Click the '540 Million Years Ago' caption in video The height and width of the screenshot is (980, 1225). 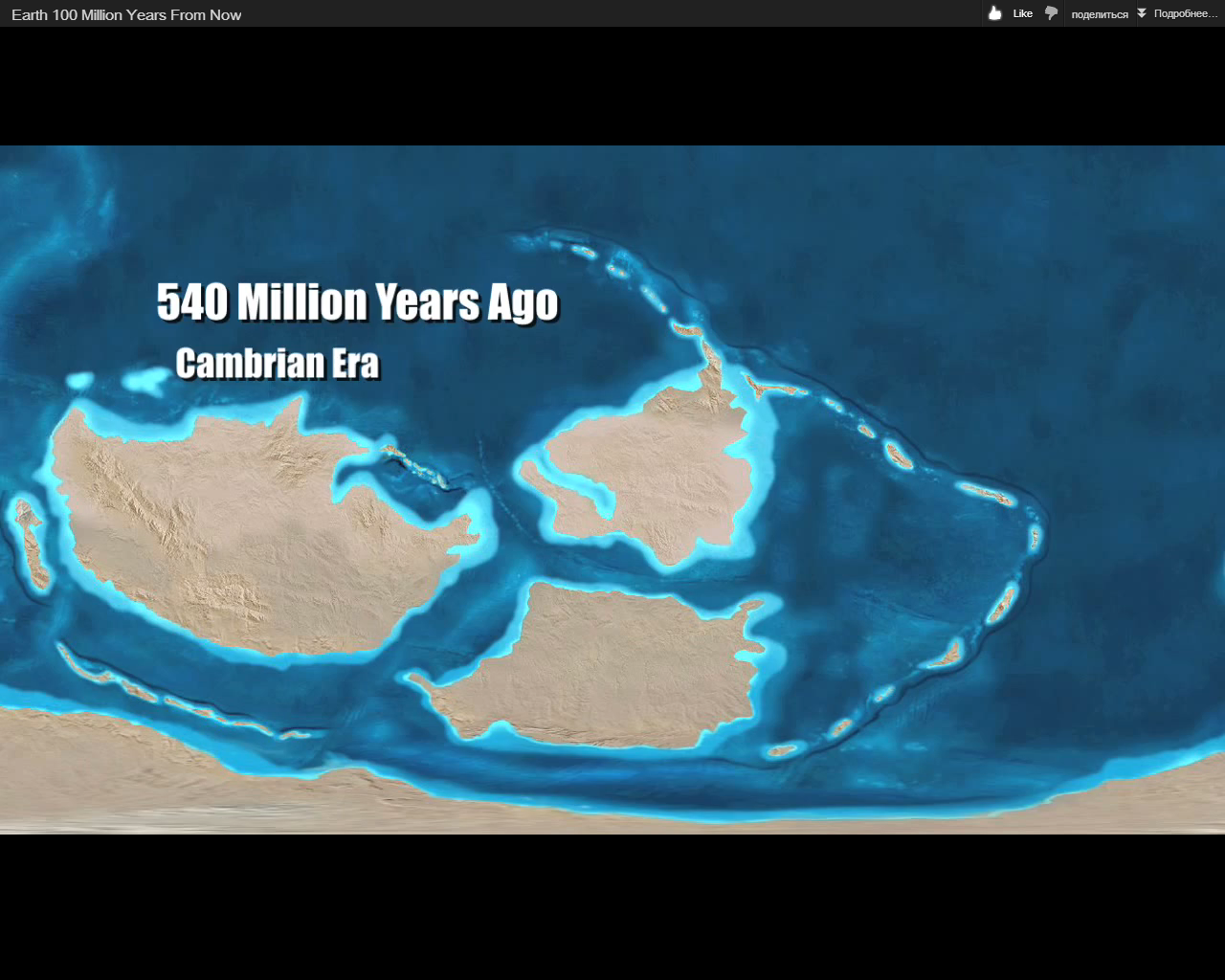pyautogui.click(x=358, y=302)
